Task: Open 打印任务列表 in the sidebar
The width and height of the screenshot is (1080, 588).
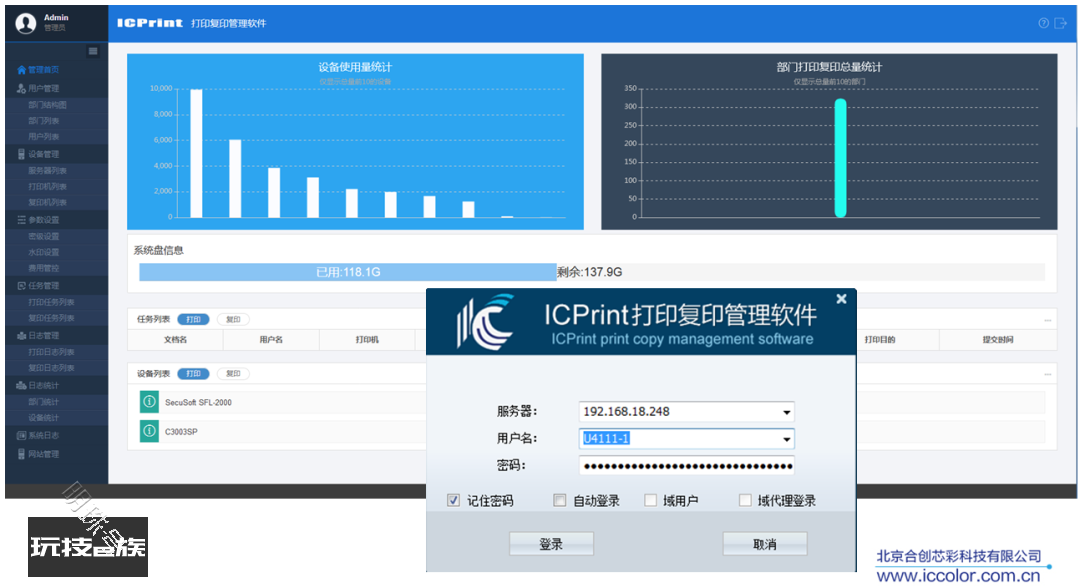Action: [x=51, y=302]
